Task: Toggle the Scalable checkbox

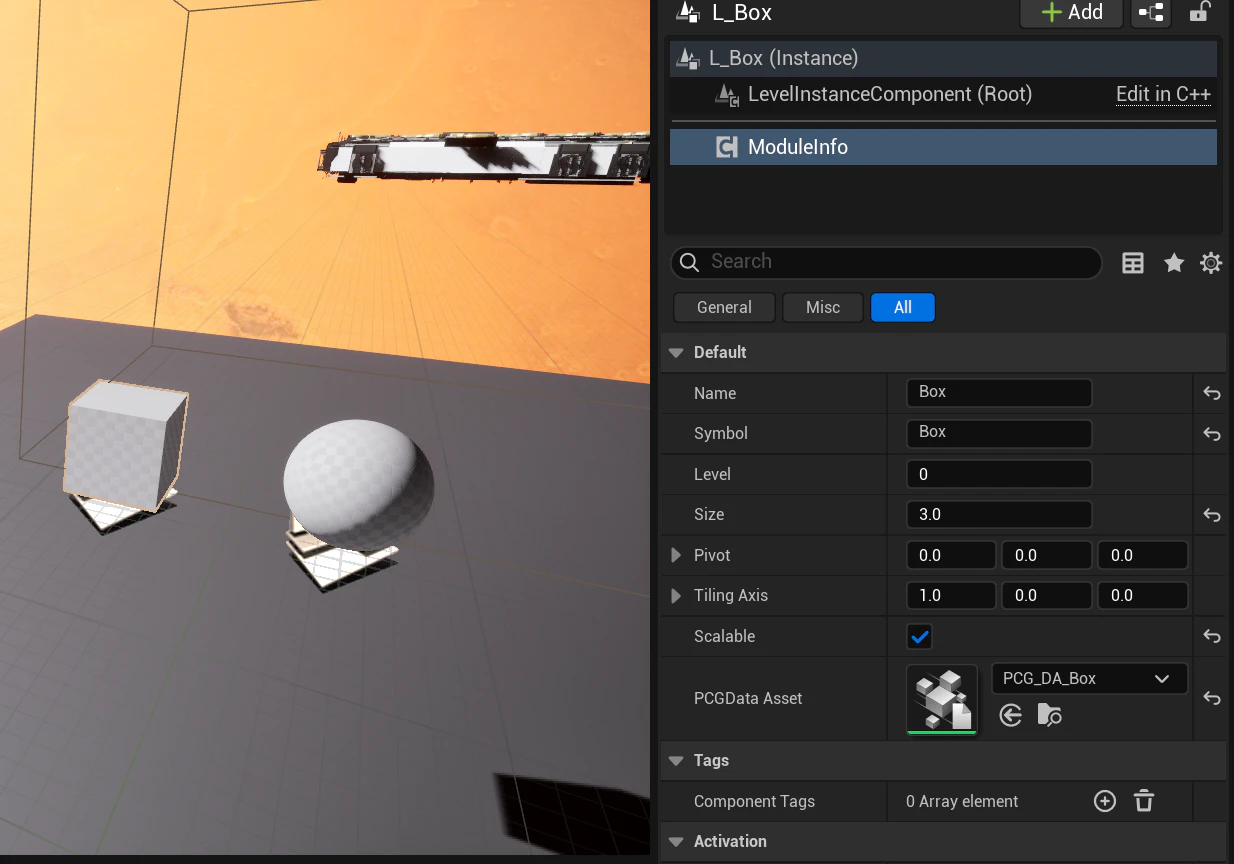Action: click(920, 636)
